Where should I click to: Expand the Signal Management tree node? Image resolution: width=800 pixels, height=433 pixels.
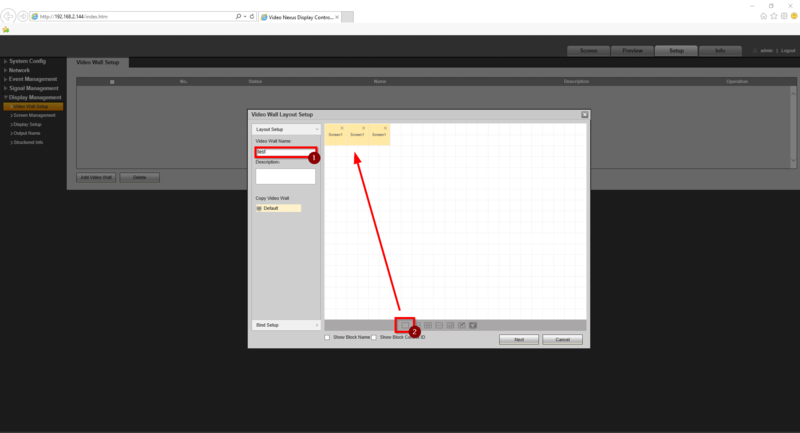pos(5,88)
